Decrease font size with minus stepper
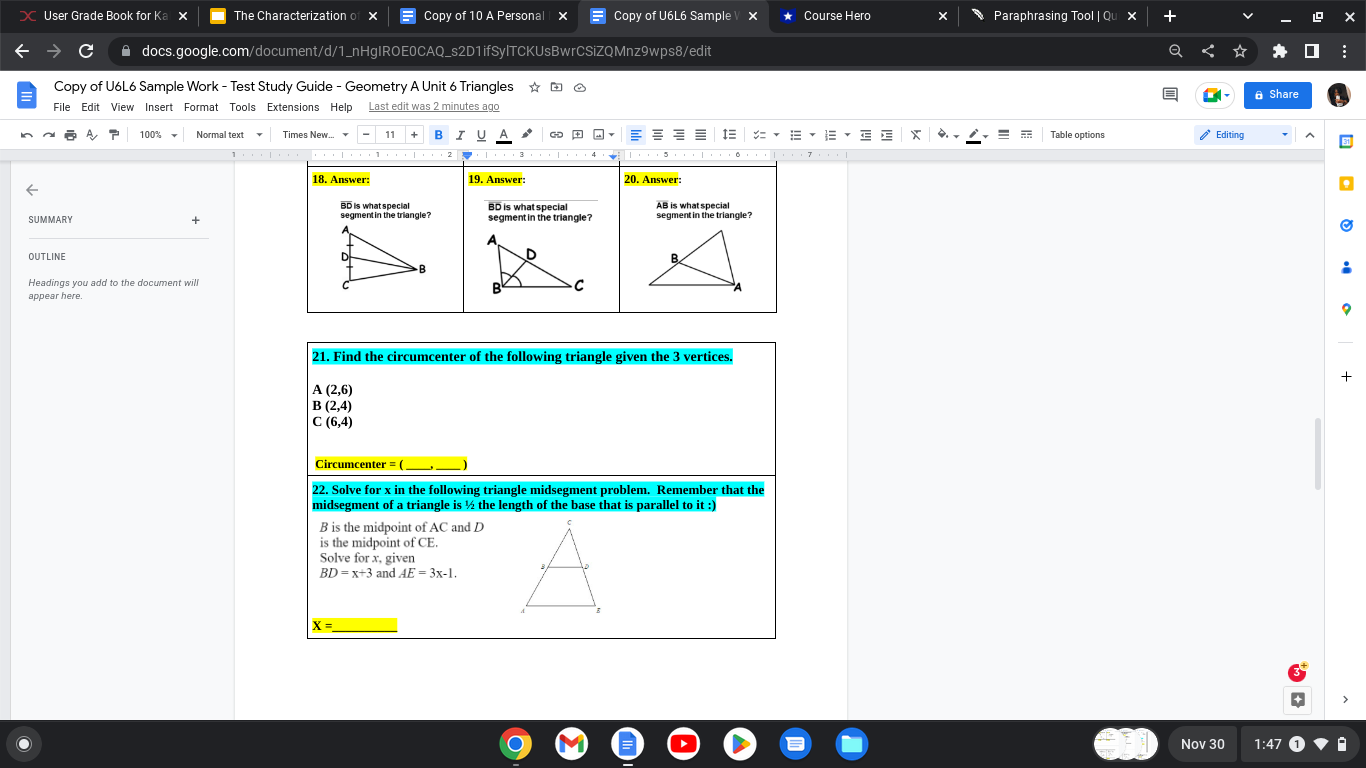1366x768 pixels. (366, 134)
